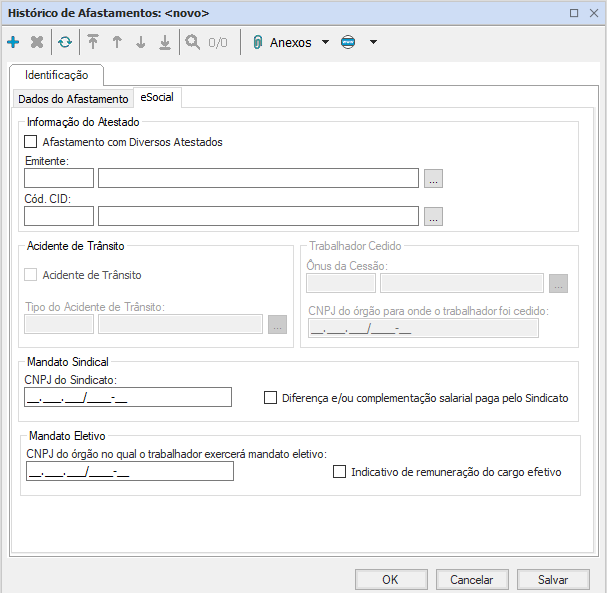Open the Cód. CID lookup ellipsis button
This screenshot has height=593, width=607.
click(x=433, y=216)
